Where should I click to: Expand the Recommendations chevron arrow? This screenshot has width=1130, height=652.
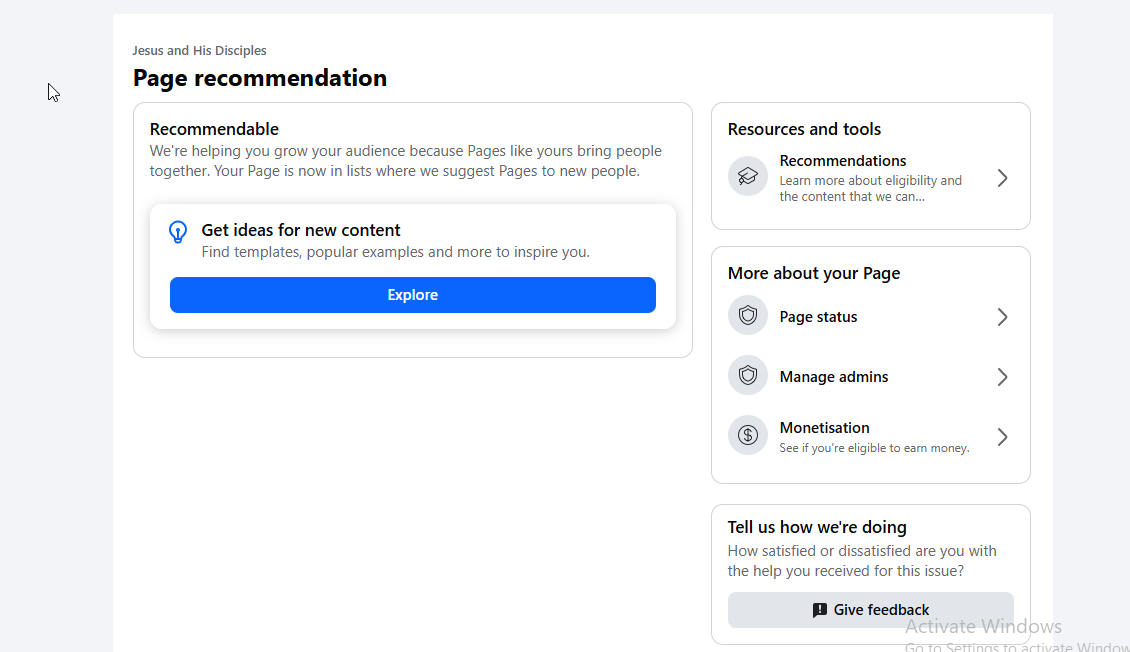[1002, 178]
